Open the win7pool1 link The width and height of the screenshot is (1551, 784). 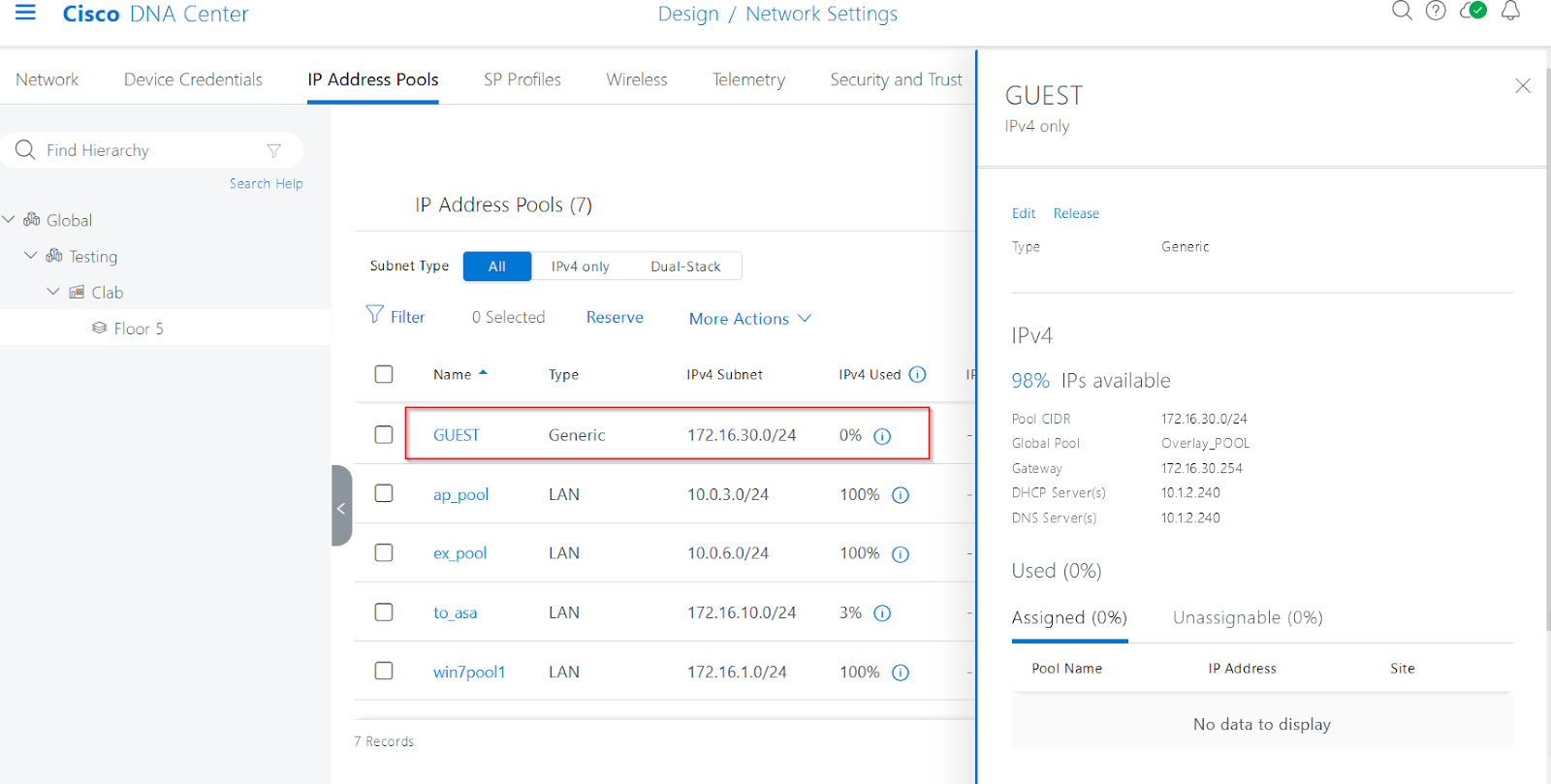(x=469, y=673)
